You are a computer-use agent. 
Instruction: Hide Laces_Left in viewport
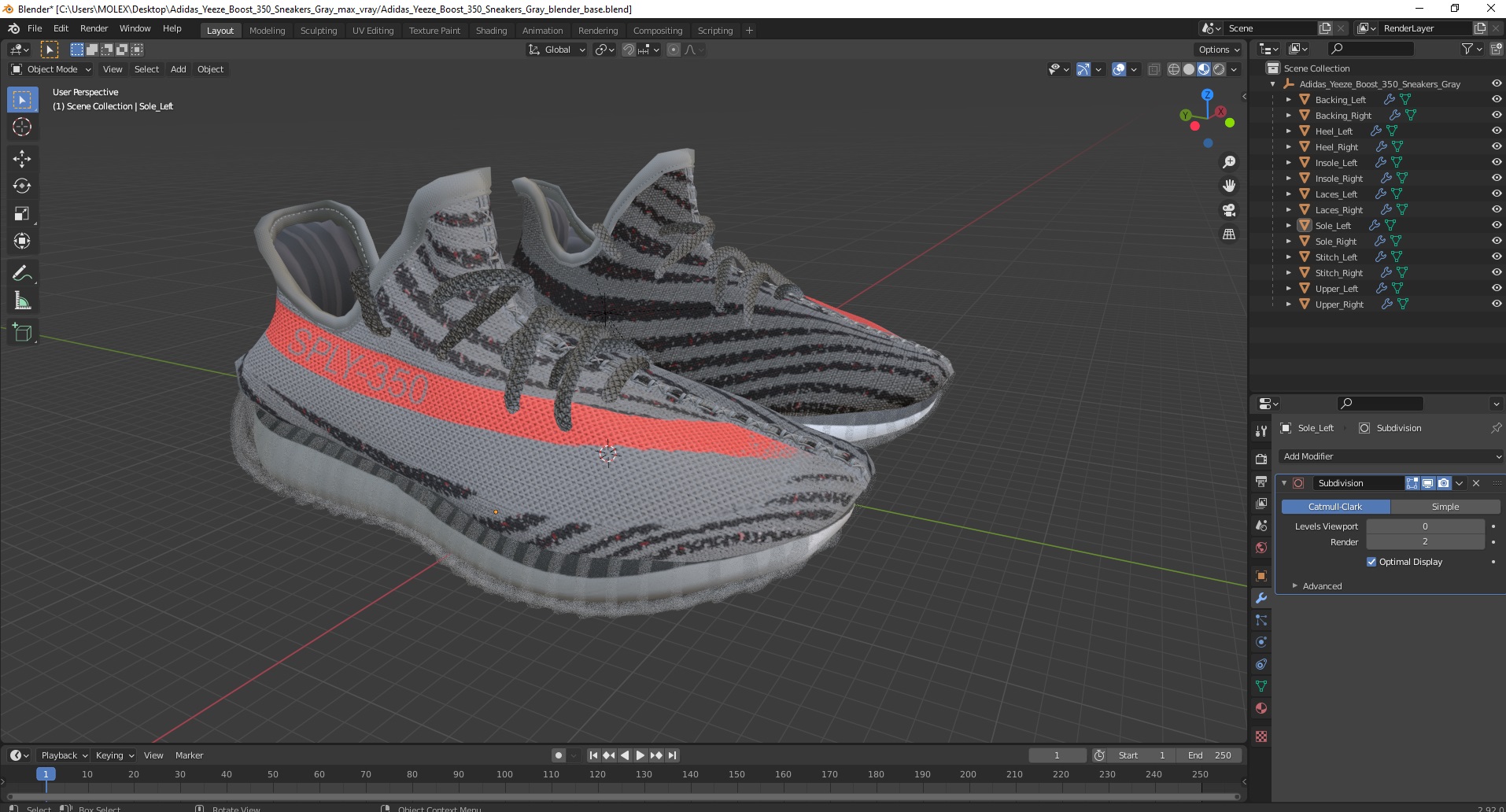pyautogui.click(x=1496, y=194)
